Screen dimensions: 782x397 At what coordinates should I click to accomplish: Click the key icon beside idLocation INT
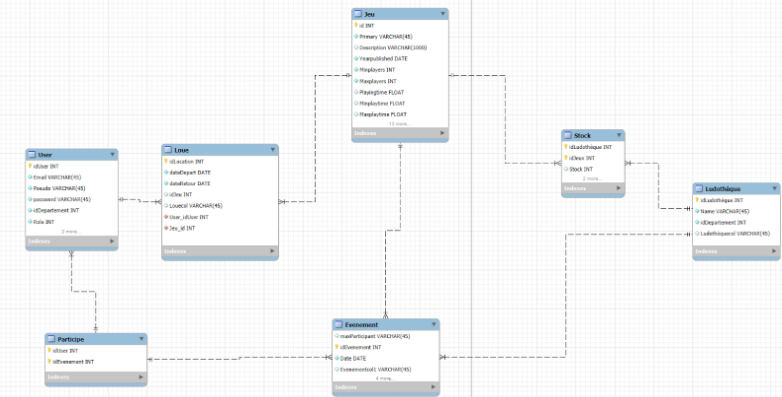(166, 161)
